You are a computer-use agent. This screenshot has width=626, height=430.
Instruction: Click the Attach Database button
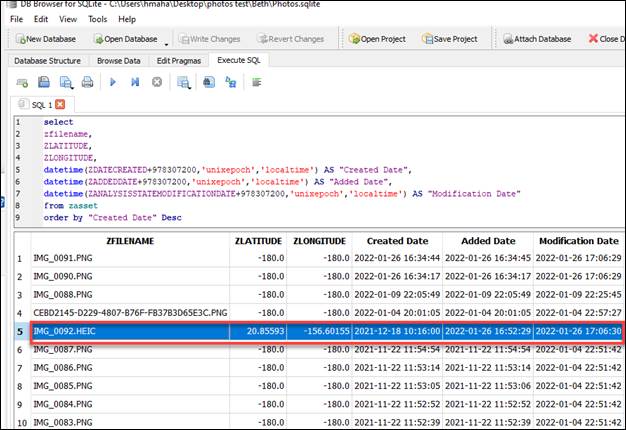(536, 39)
